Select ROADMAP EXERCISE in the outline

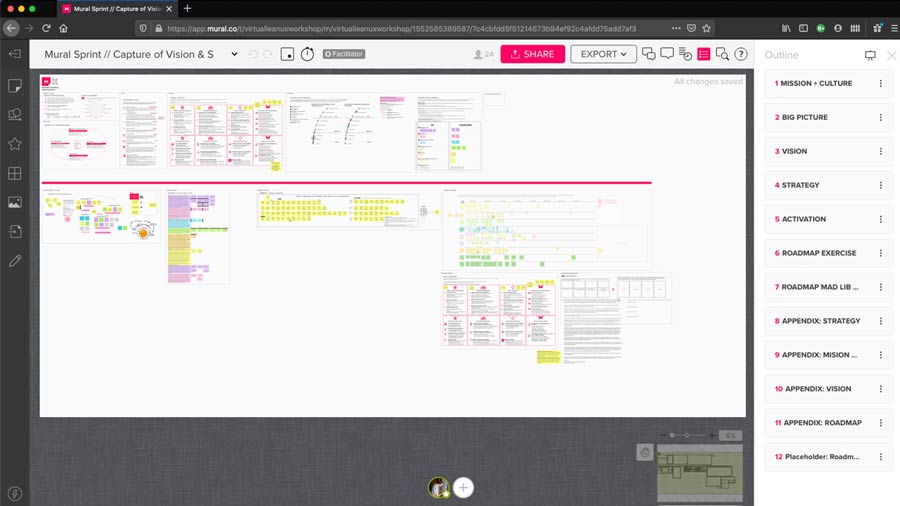pos(818,253)
